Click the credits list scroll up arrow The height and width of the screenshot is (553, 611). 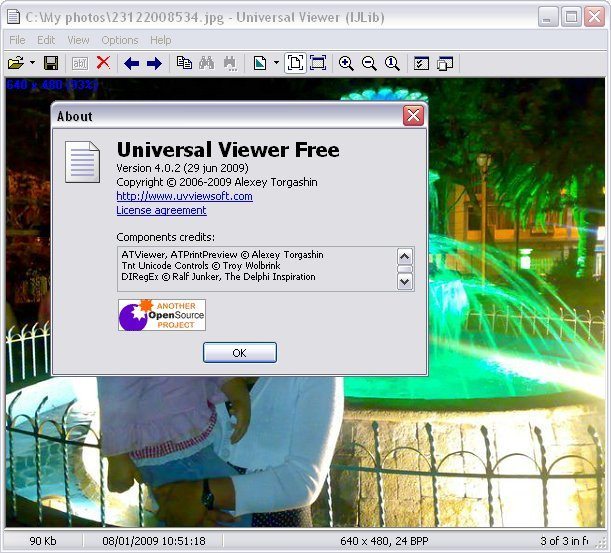[x=404, y=257]
